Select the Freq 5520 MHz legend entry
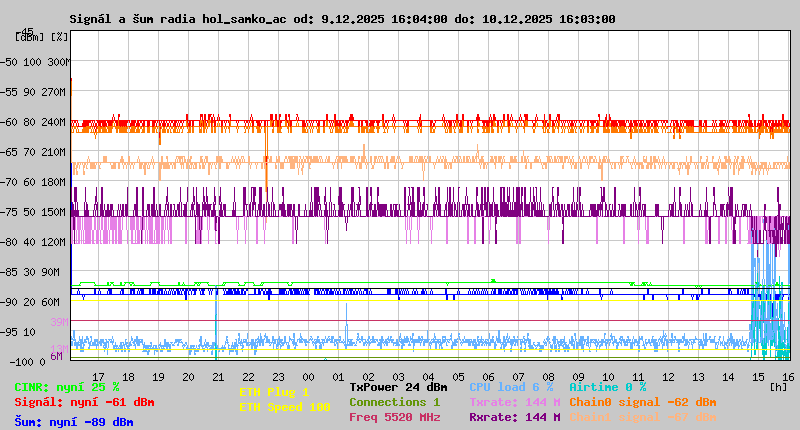Image resolution: width=800 pixels, height=430 pixels. [x=394, y=417]
